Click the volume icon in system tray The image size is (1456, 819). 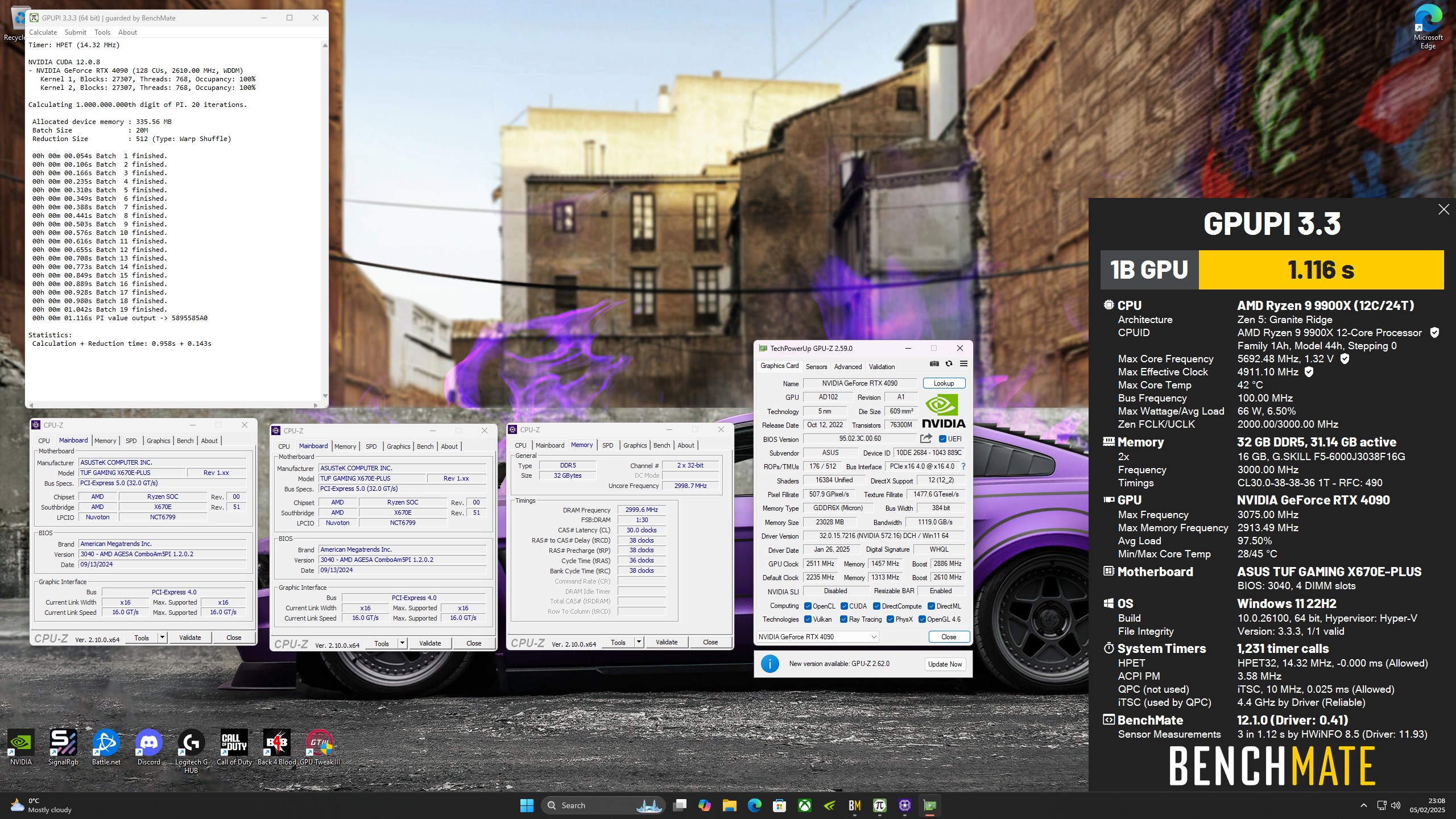1395,805
